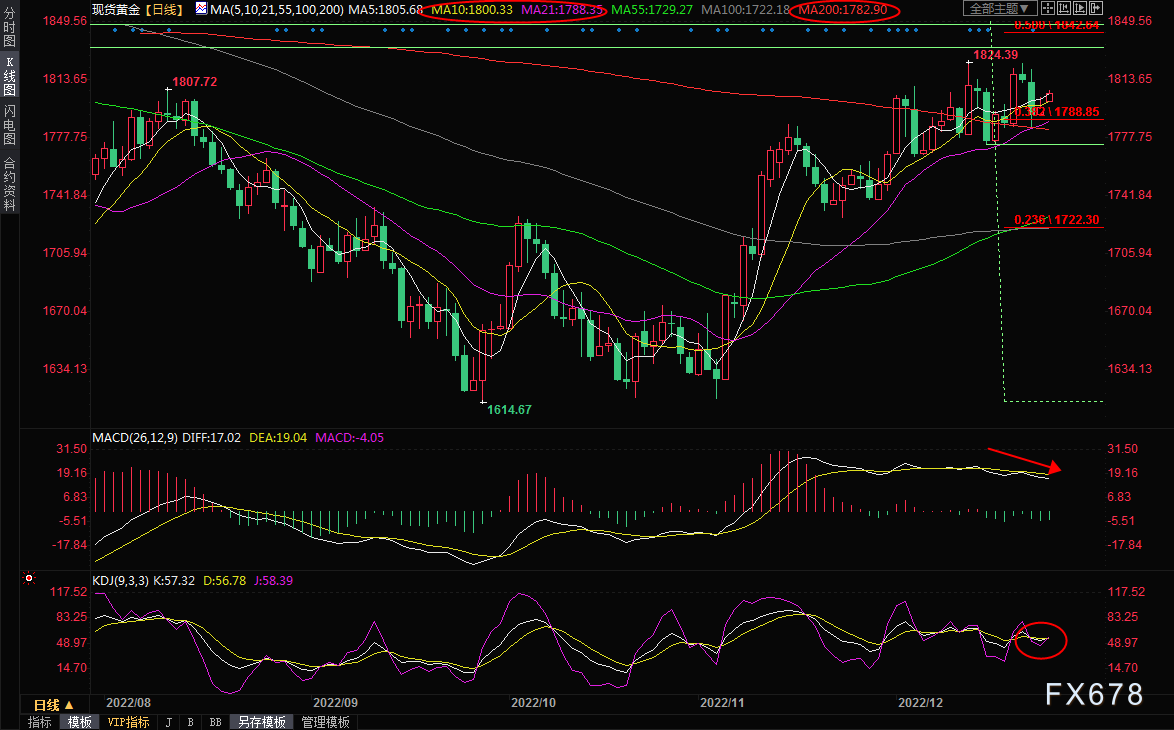Select the 模板 bottom tab
Image resolution: width=1174 pixels, height=730 pixels.
79,722
